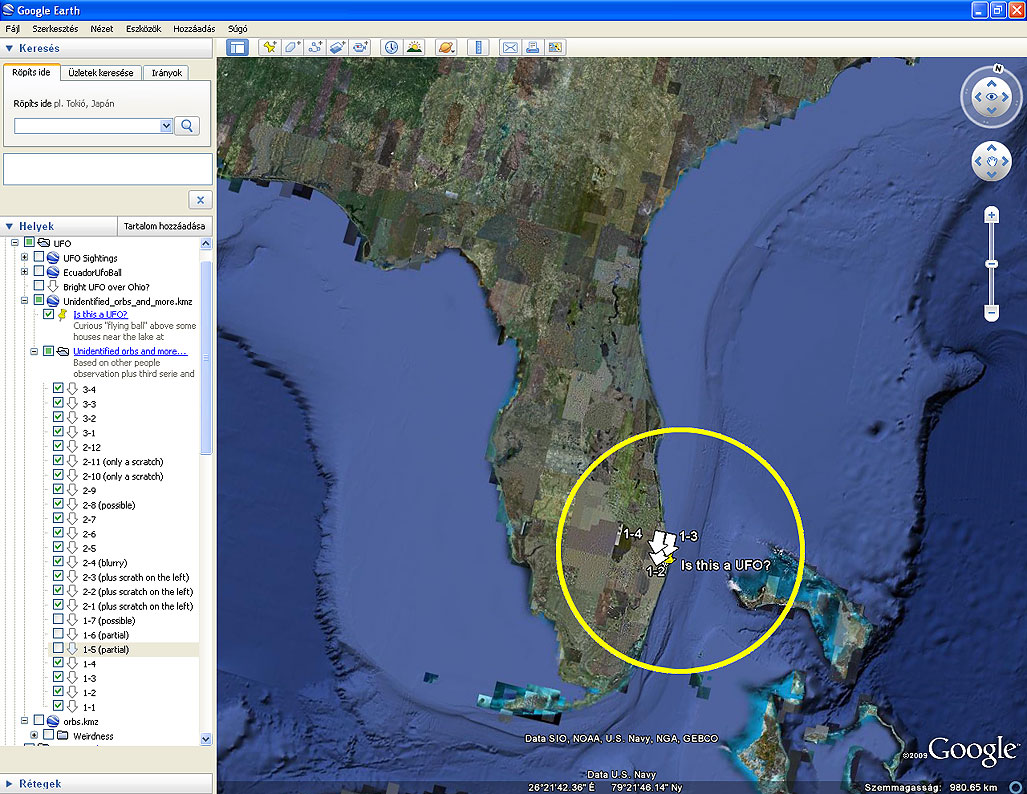Screen dimensions: 1027x794
Task: Expand the EcuadorUfoBall tree node
Action: click(x=25, y=272)
